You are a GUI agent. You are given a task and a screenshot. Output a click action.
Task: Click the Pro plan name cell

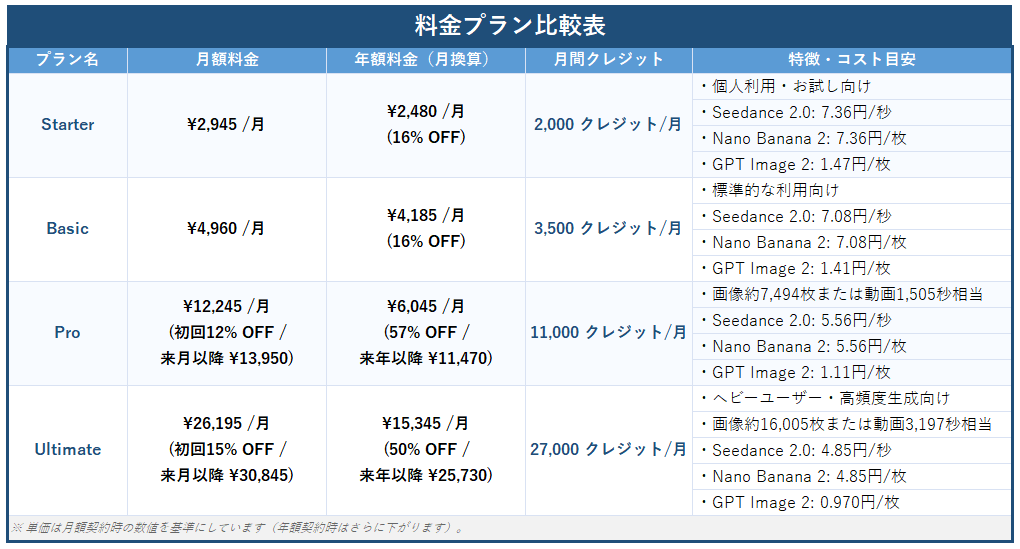[68, 333]
